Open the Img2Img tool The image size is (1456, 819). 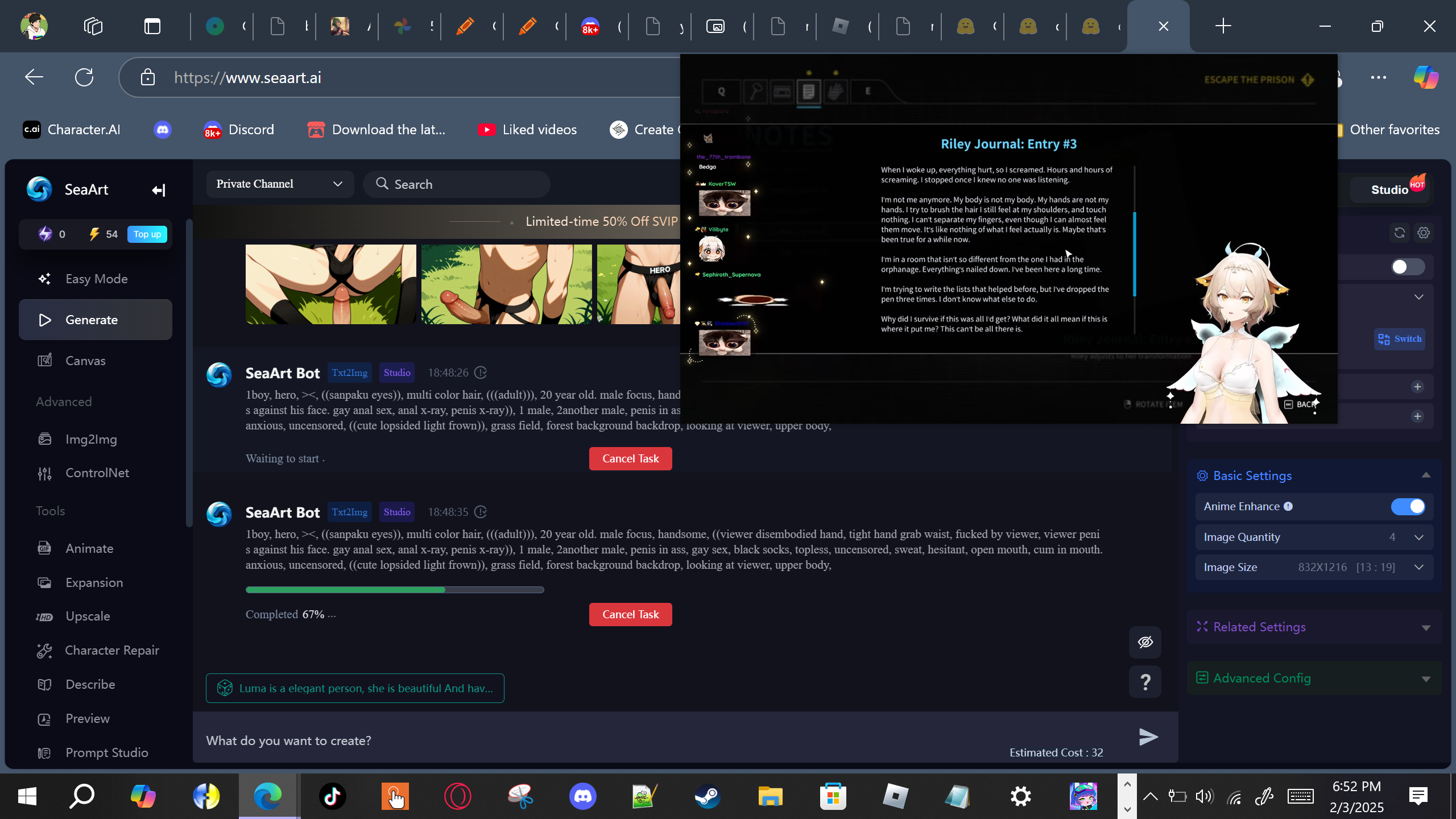point(96,439)
